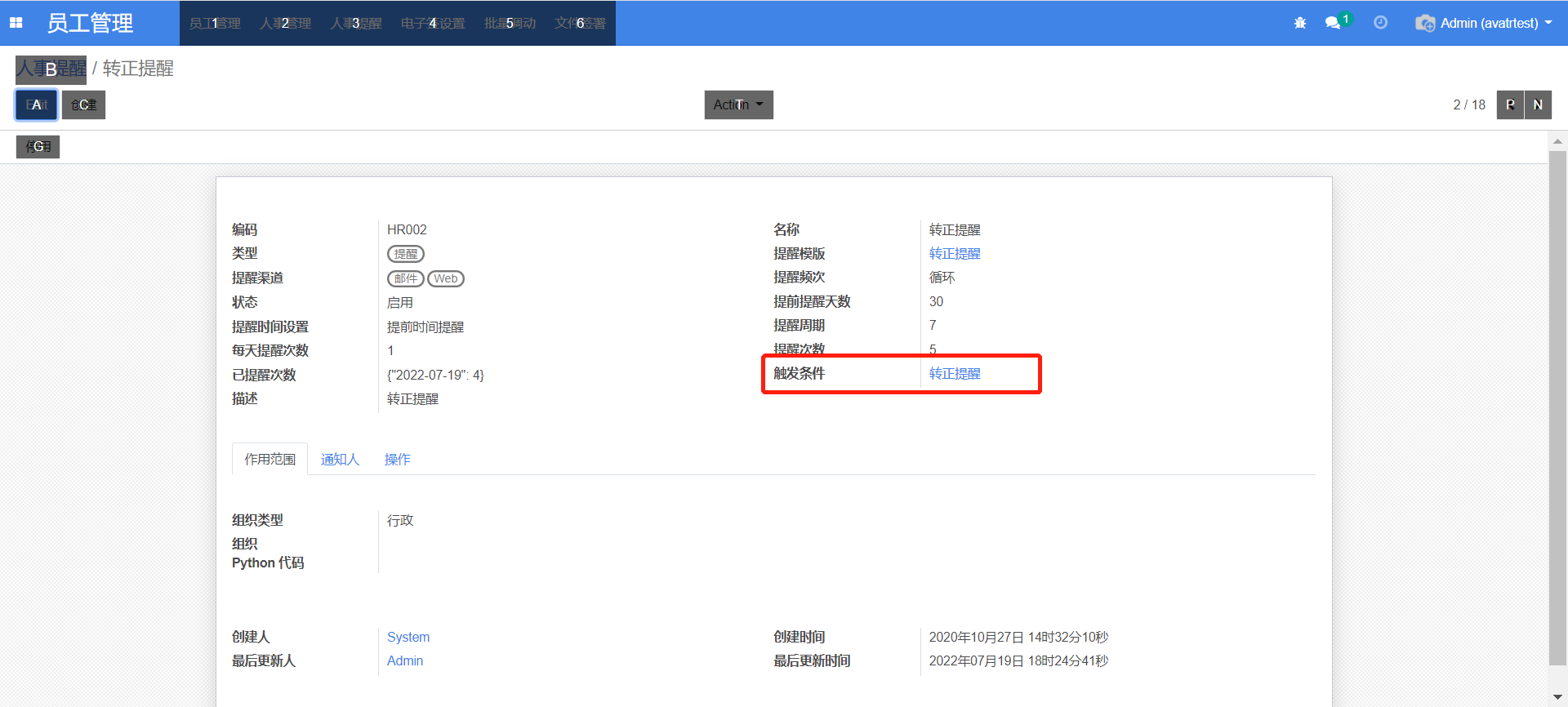
Task: Click the 2 / 18 pager counter
Action: tap(1468, 104)
